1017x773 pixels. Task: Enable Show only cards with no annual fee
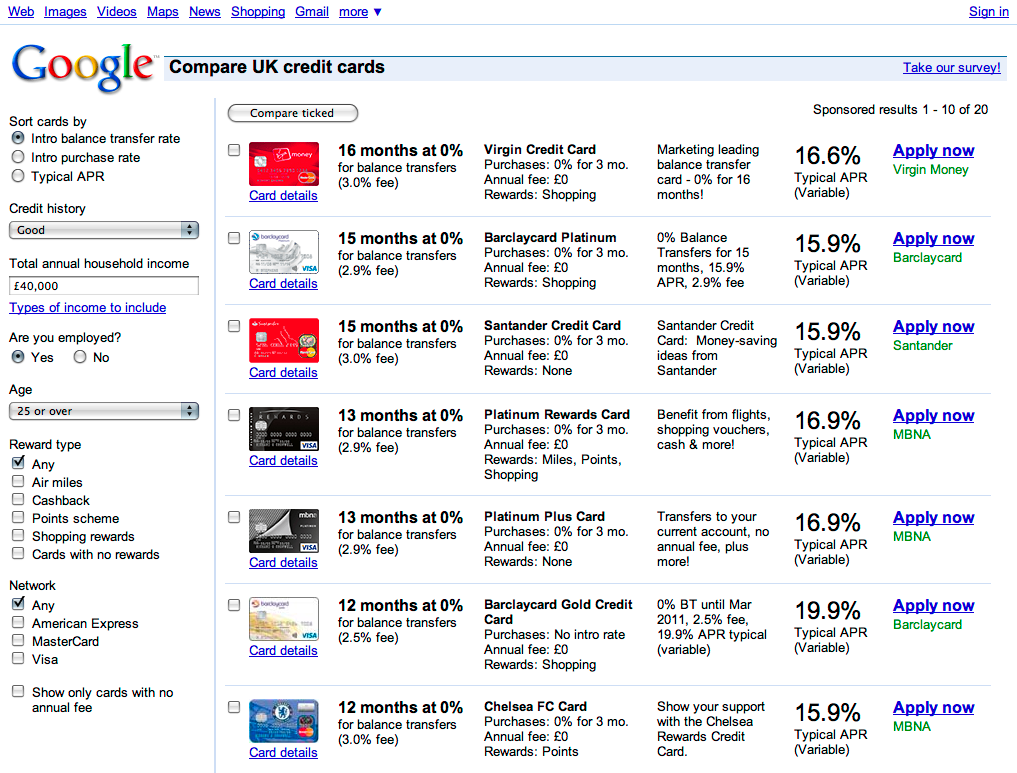(18, 691)
